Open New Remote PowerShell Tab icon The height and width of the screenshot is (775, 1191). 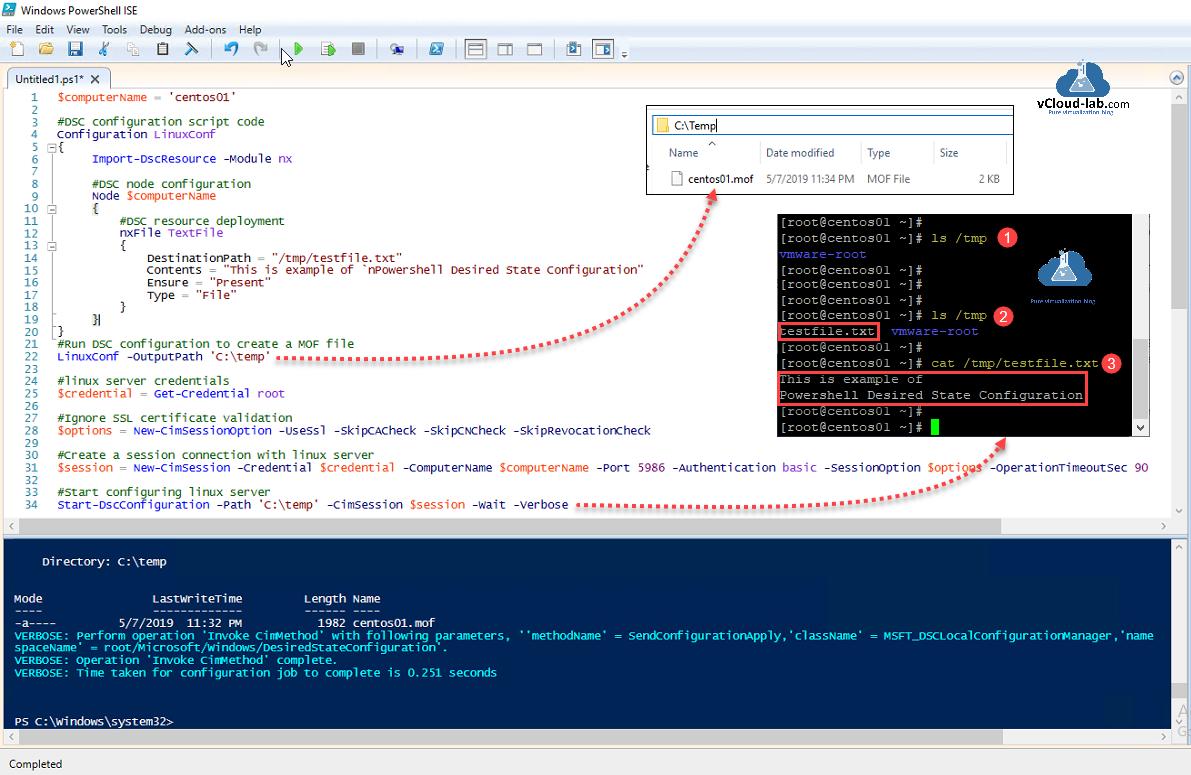(396, 49)
